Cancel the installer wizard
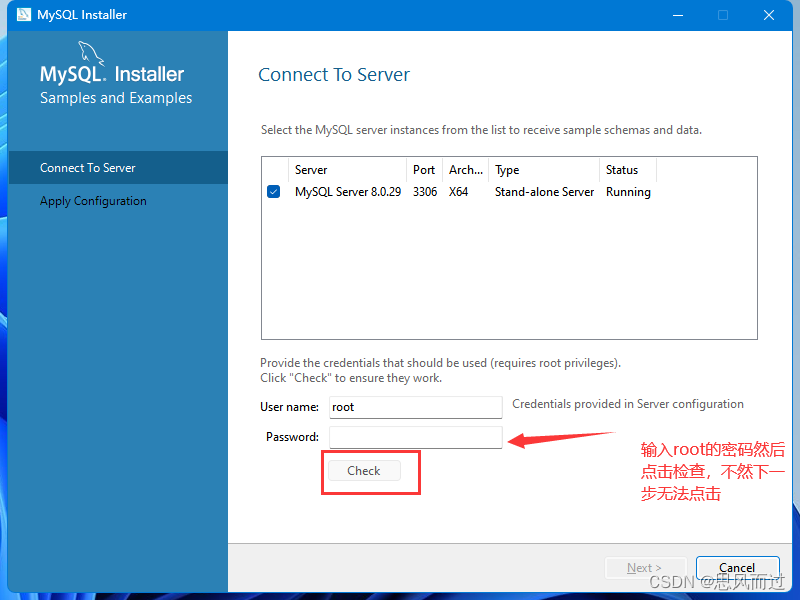The image size is (800, 600). (737, 567)
